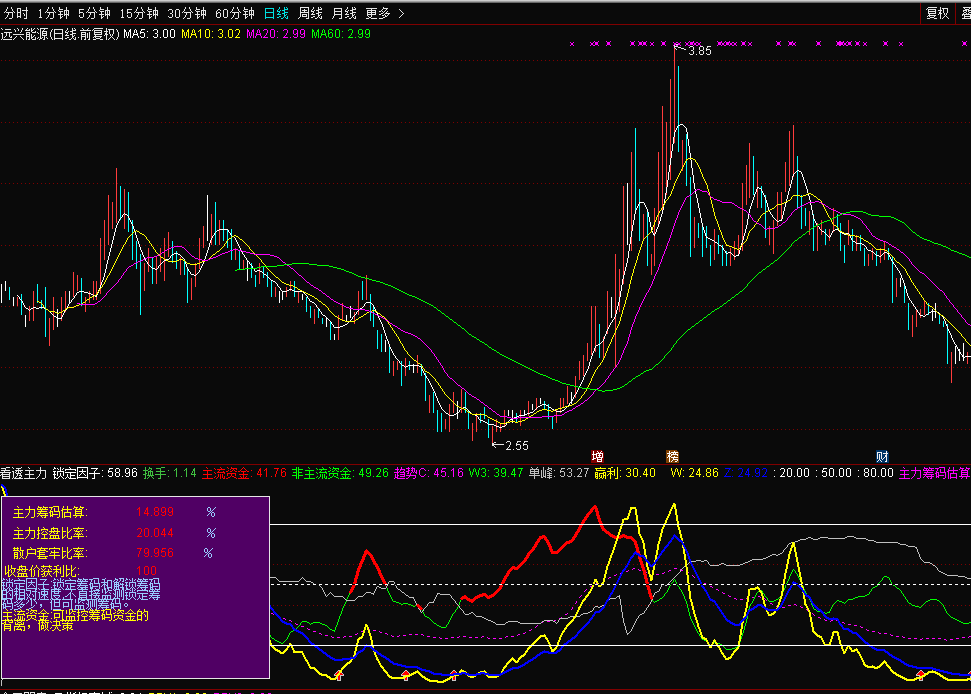This screenshot has height=694, width=971.
Task: Click the 14.899 main chip estimate value
Action: pos(155,512)
